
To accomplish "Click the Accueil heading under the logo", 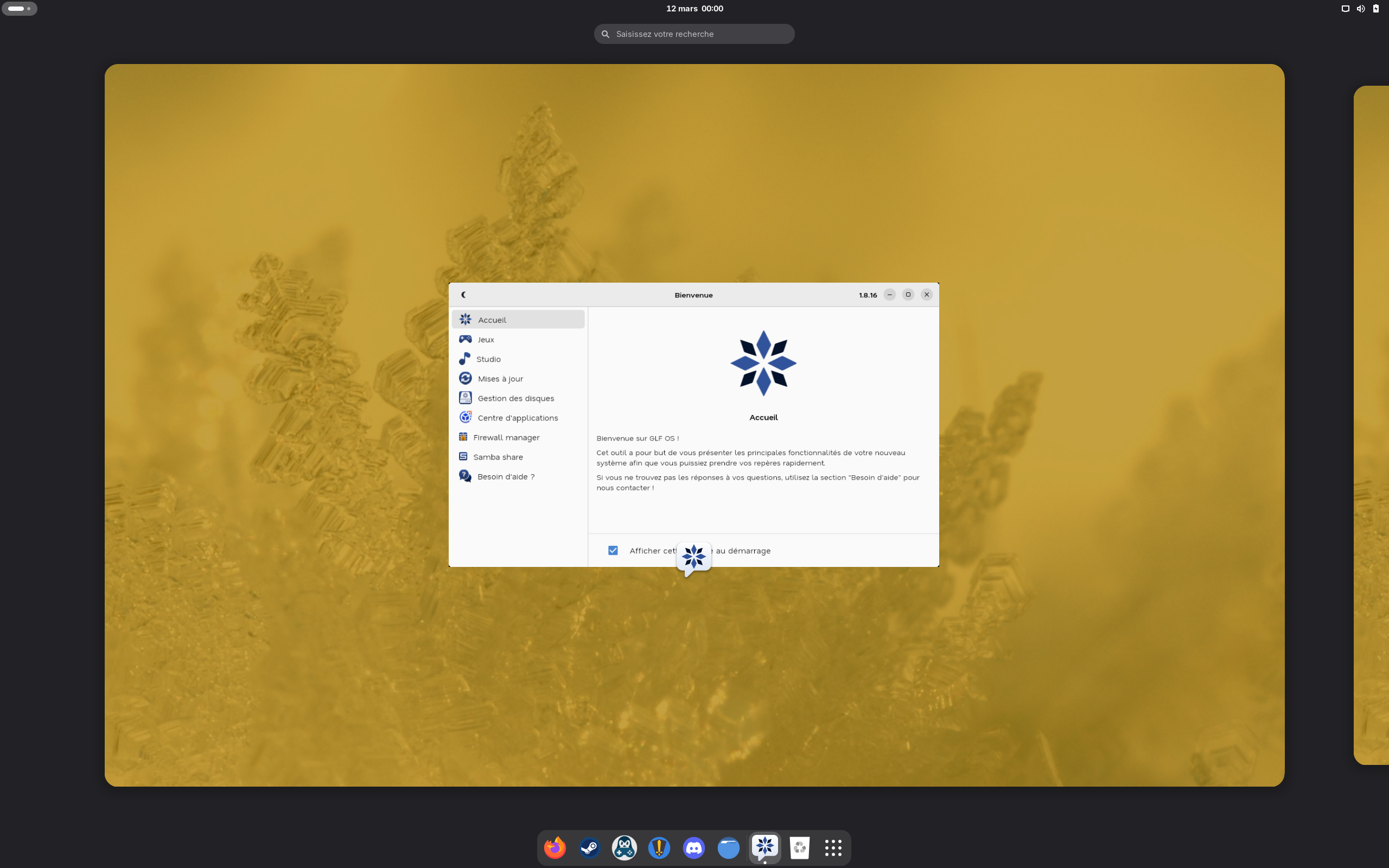I will pos(763,417).
